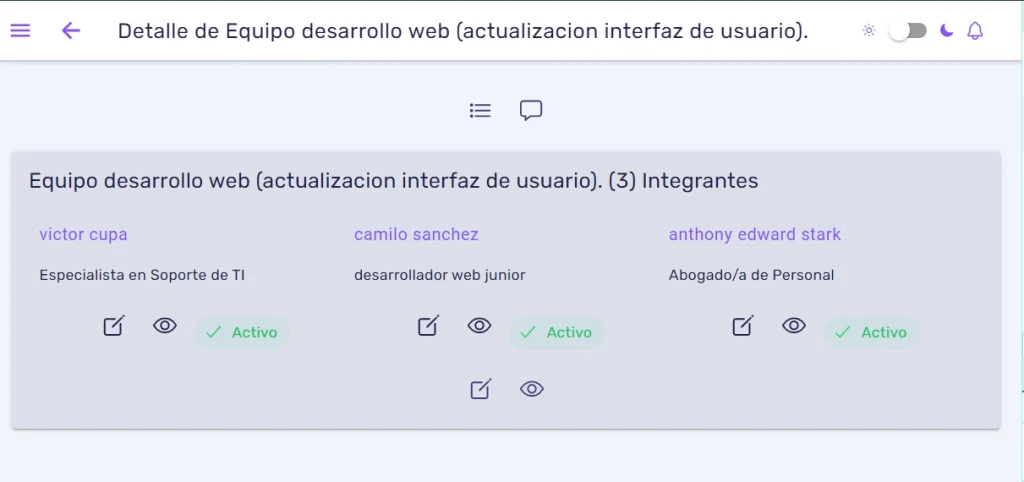Switch to the list view icon
Image resolution: width=1024 pixels, height=482 pixels.
pos(480,110)
